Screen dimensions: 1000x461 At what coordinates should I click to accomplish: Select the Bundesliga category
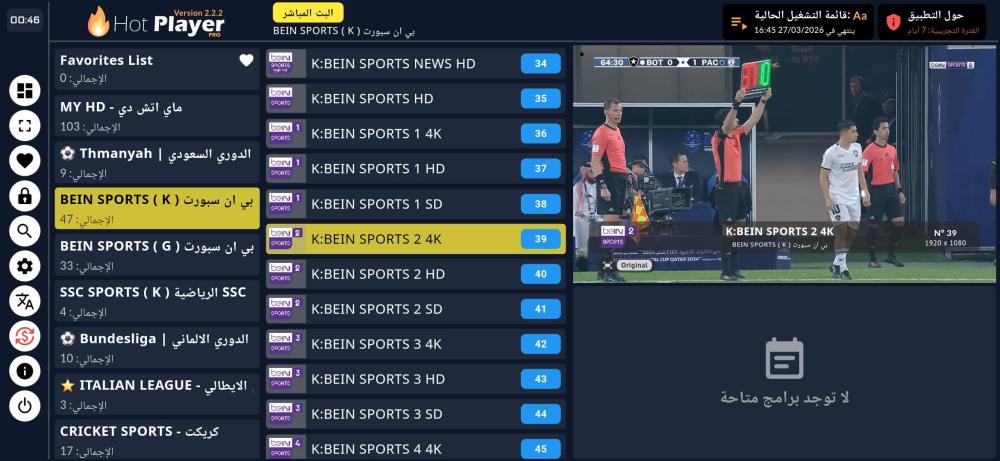coord(157,347)
